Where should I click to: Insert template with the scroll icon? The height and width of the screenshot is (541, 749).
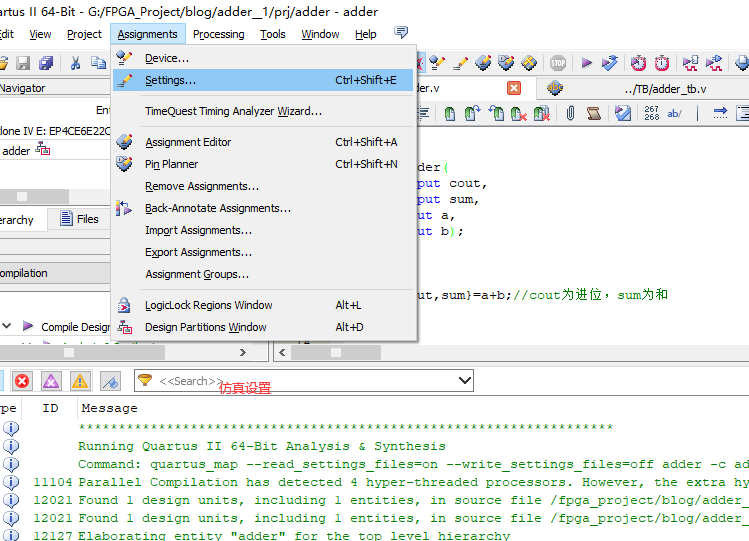coord(593,113)
